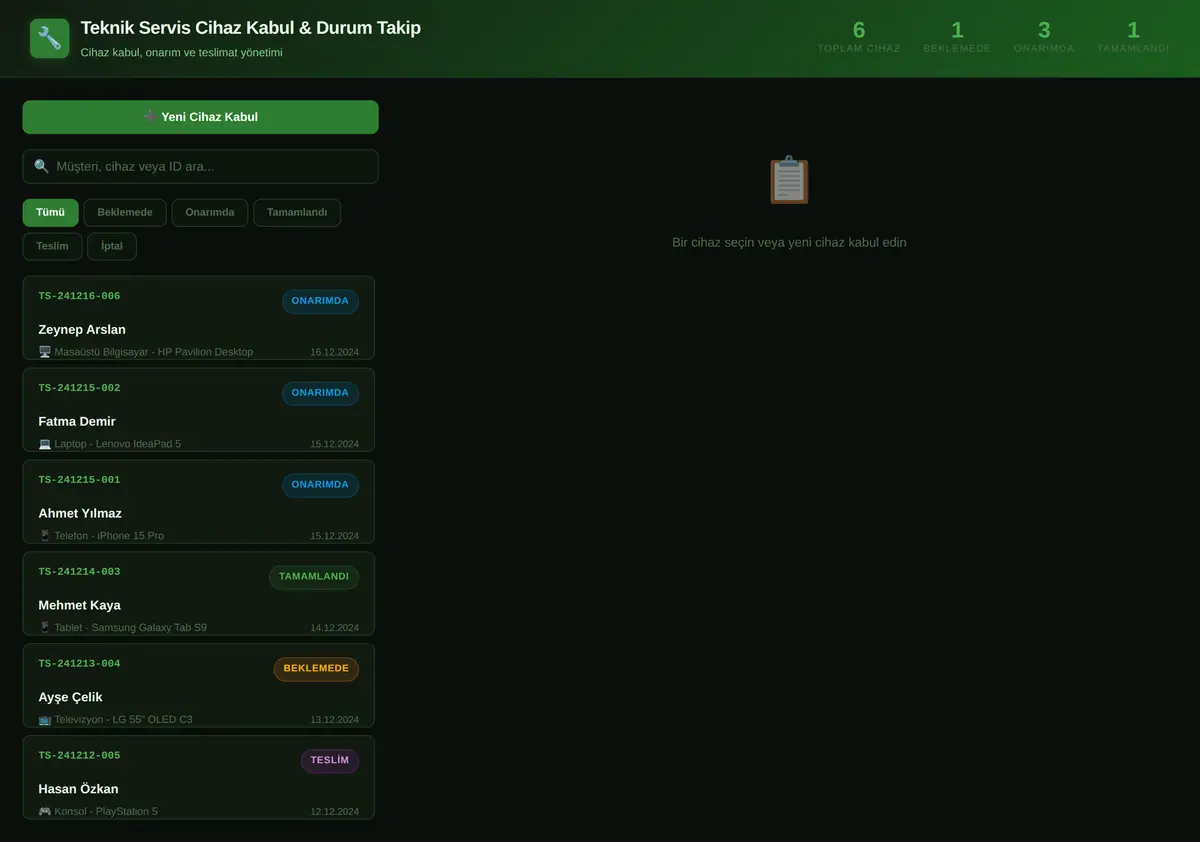Click the date 16.12.2024 on Zeynep's card

pos(334,352)
